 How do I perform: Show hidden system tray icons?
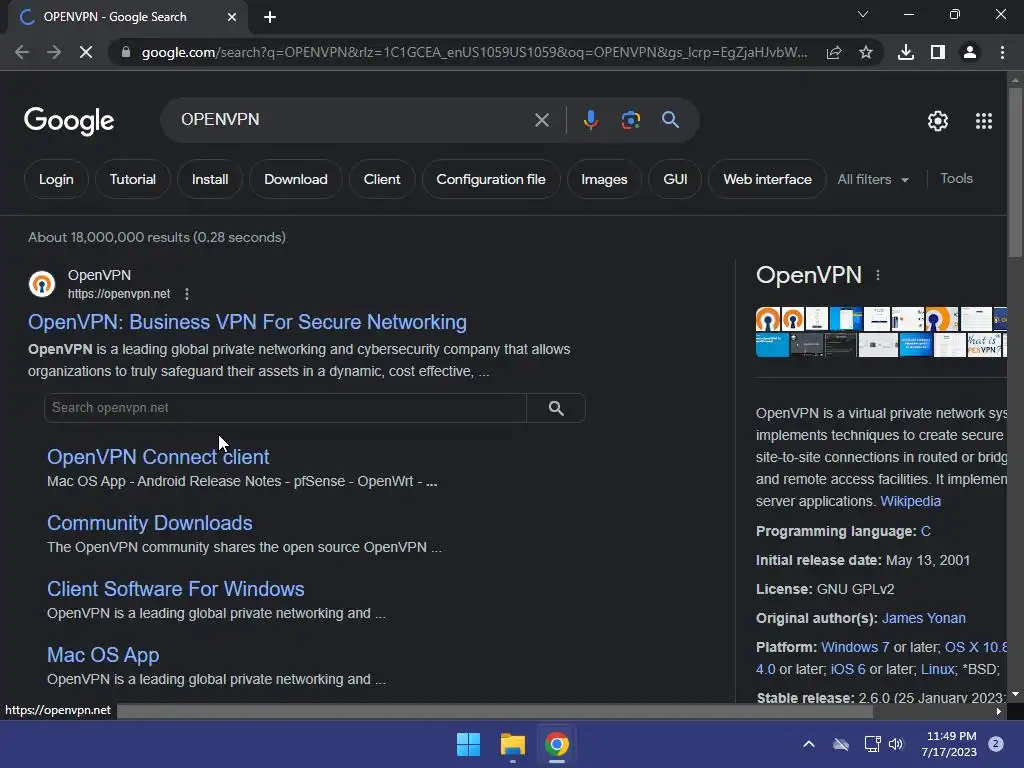point(808,744)
